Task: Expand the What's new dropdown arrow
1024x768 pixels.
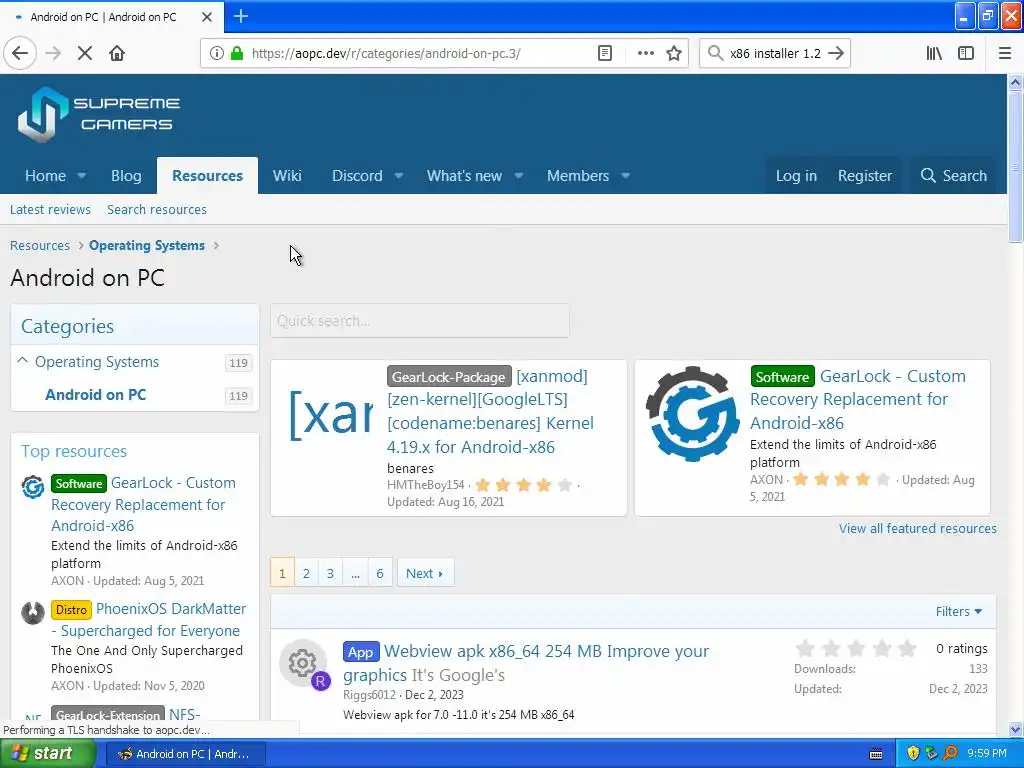Action: 519,176
